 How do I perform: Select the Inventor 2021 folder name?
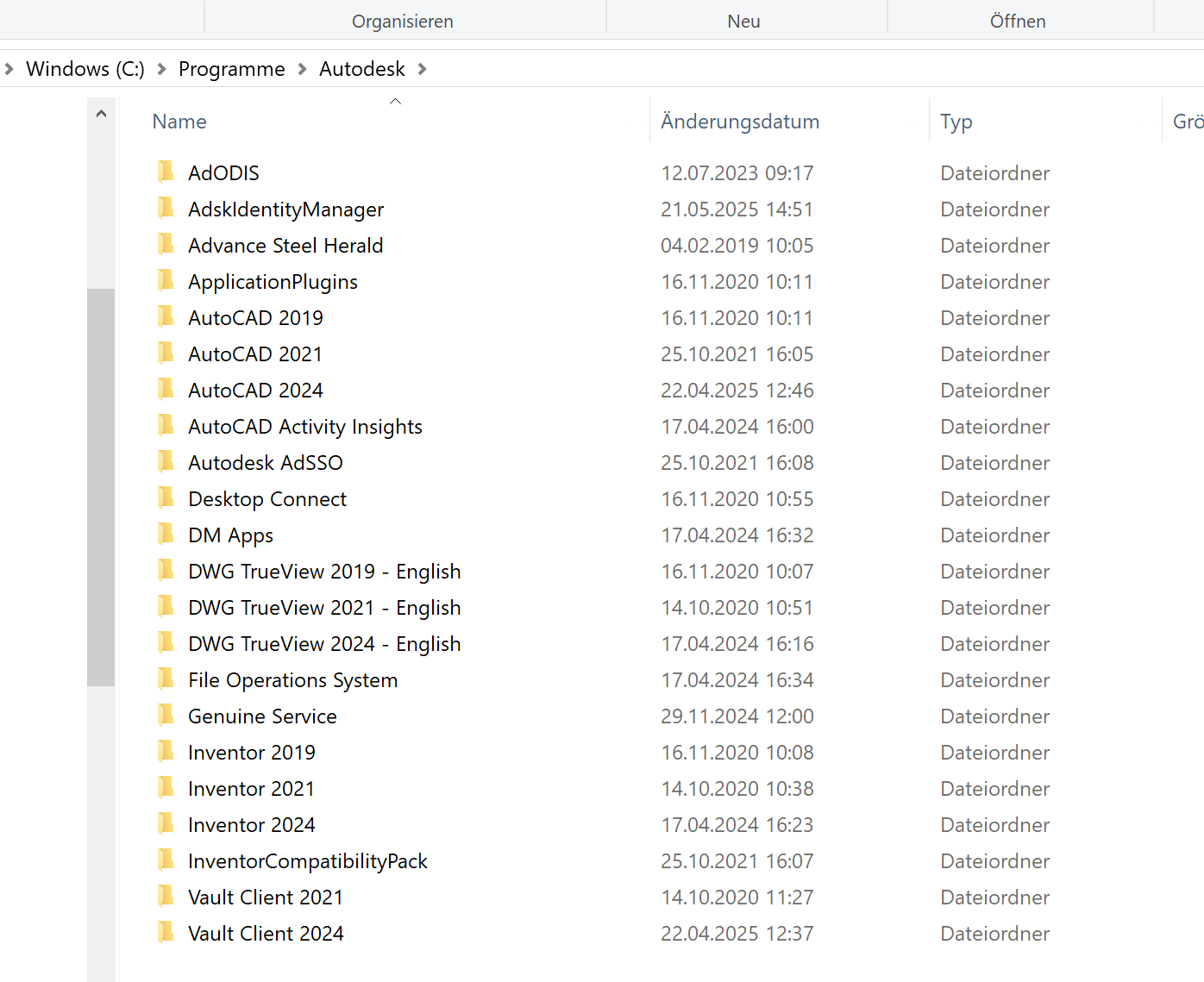[x=251, y=789]
